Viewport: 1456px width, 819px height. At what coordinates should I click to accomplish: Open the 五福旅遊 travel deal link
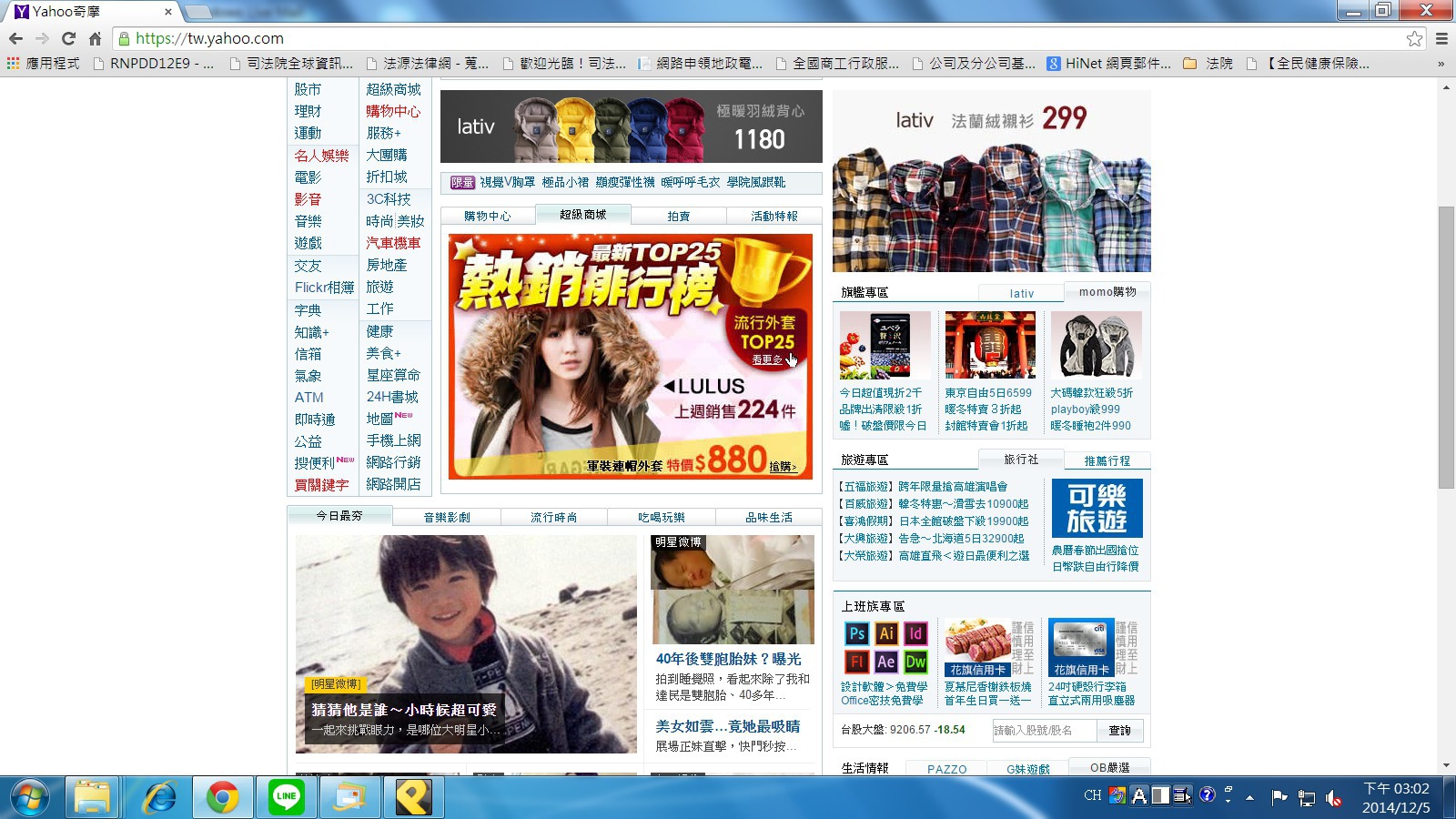tap(923, 487)
